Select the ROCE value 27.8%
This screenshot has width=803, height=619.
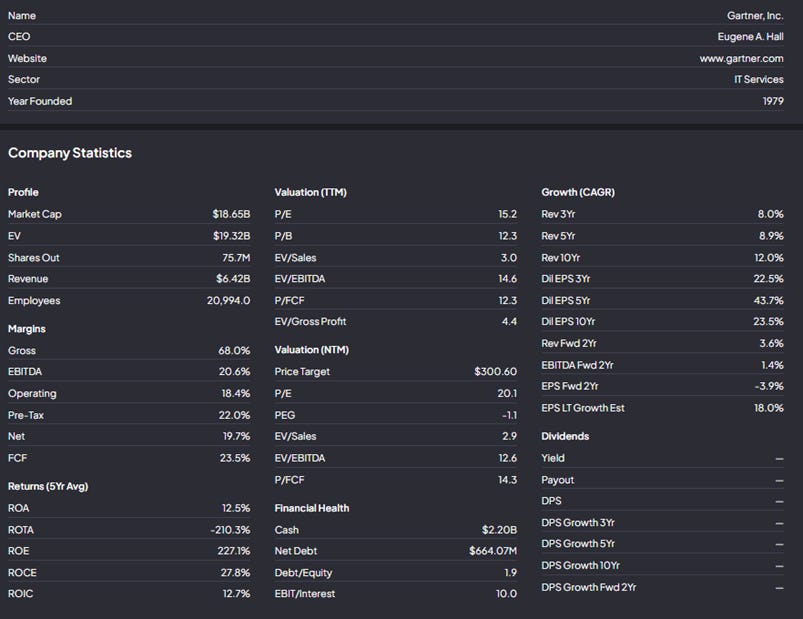(236, 573)
